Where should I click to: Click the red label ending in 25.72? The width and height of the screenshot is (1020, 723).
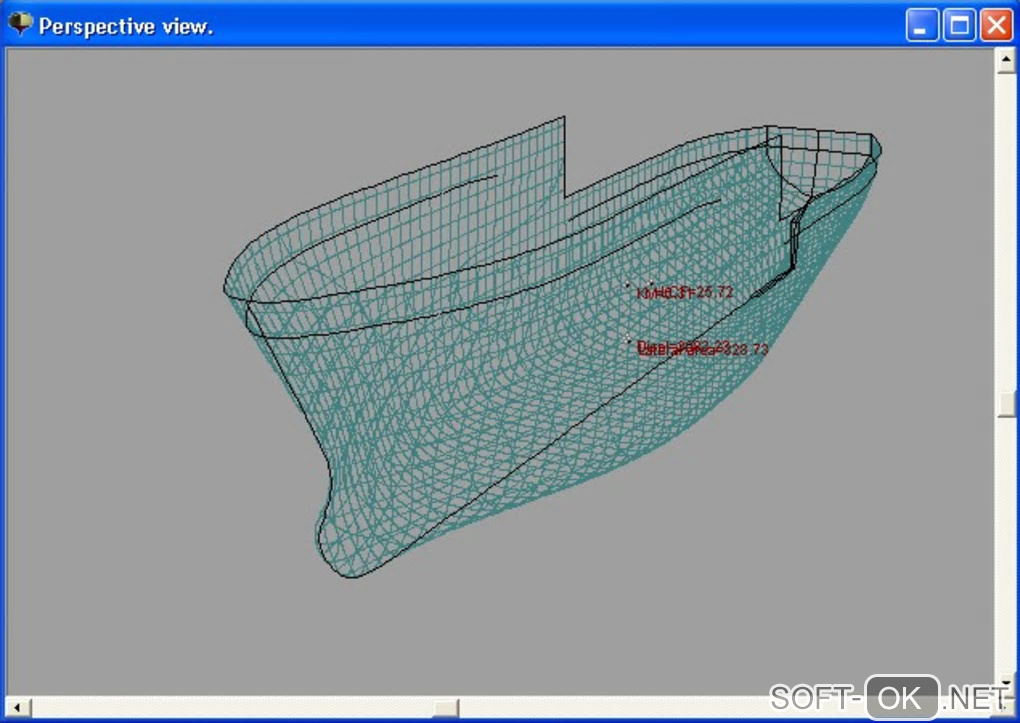(x=684, y=292)
